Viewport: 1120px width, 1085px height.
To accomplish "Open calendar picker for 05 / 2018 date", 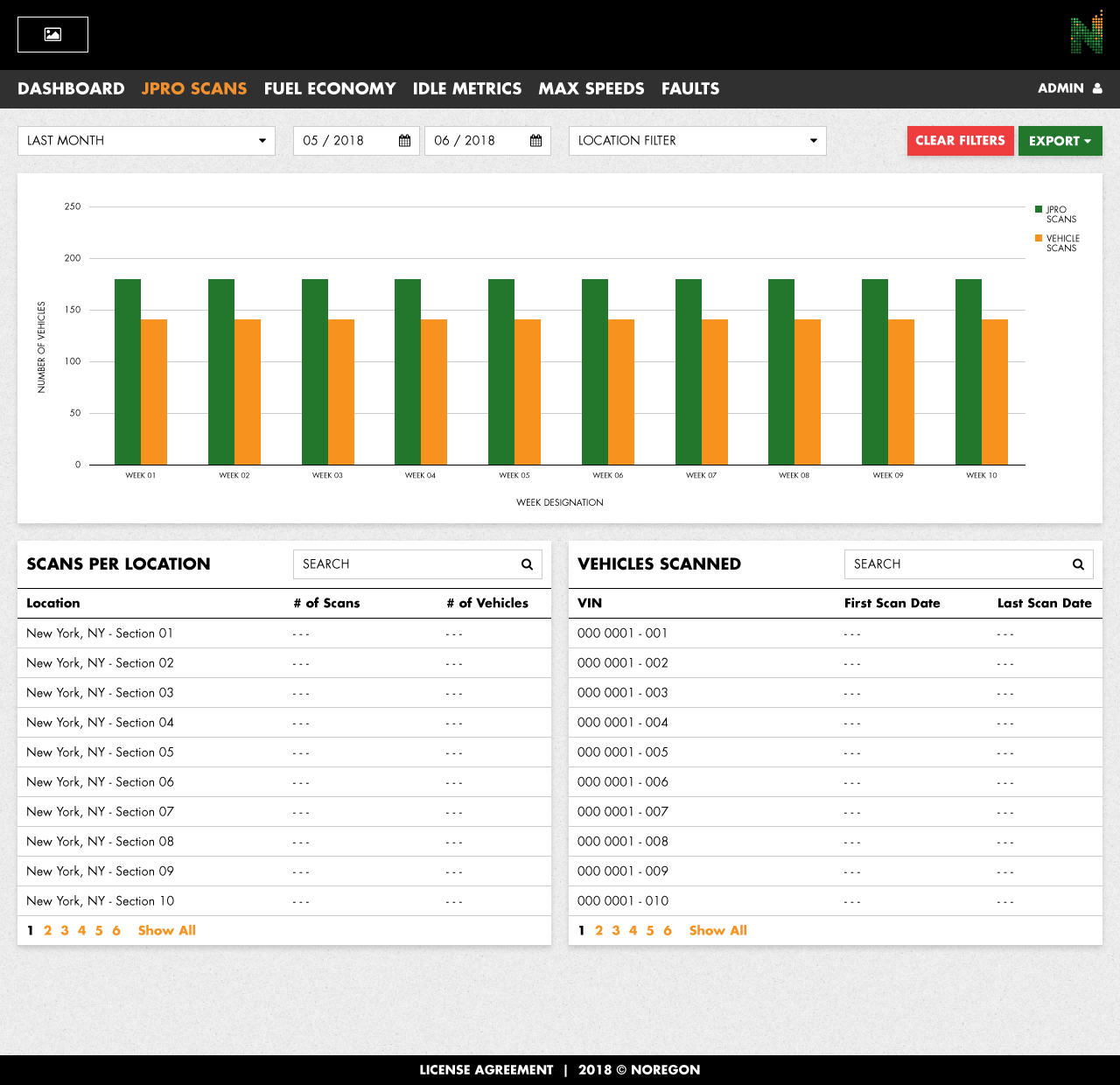I will pos(404,141).
